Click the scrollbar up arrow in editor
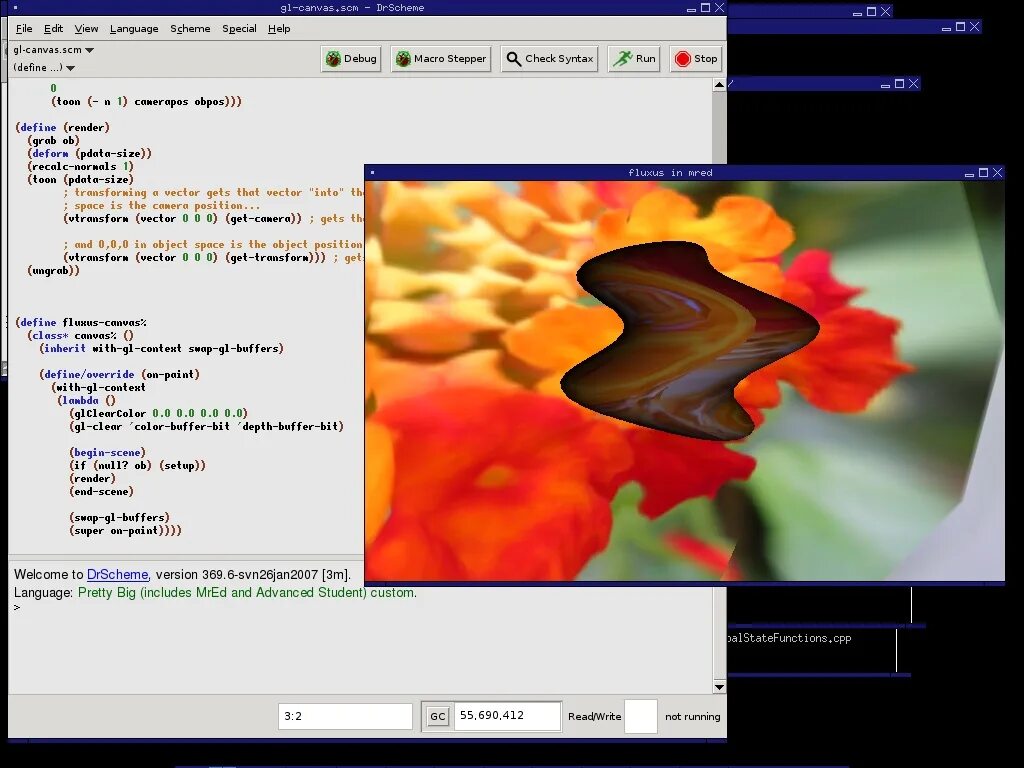Image resolution: width=1024 pixels, height=768 pixels. tap(719, 85)
